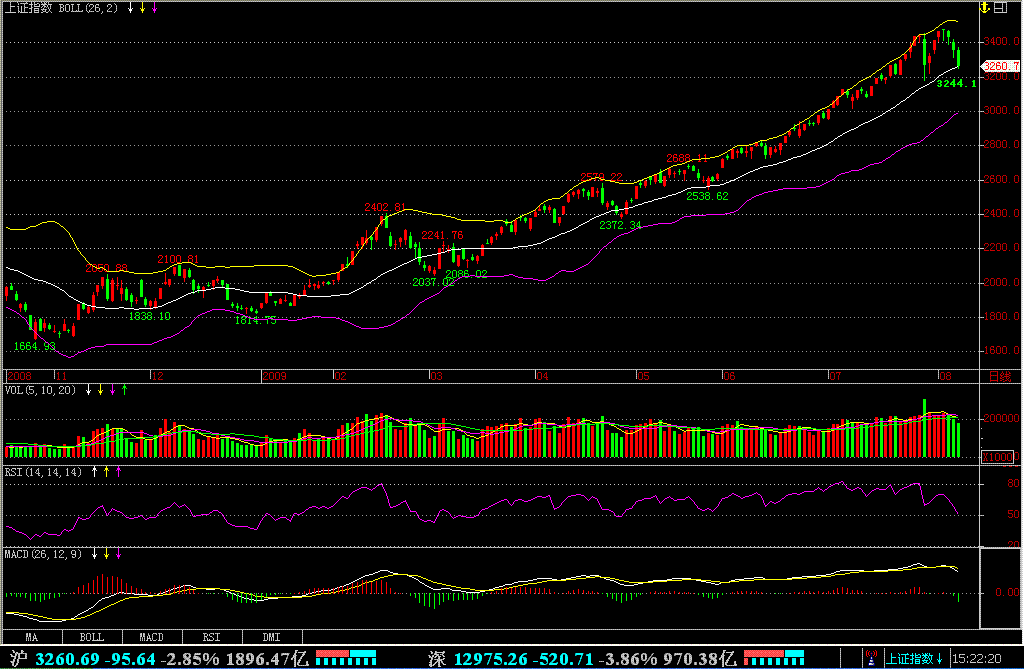Image resolution: width=1024 pixels, height=669 pixels.
Task: Click the white BOLL middle-band arrow indicator
Action: [131, 8]
